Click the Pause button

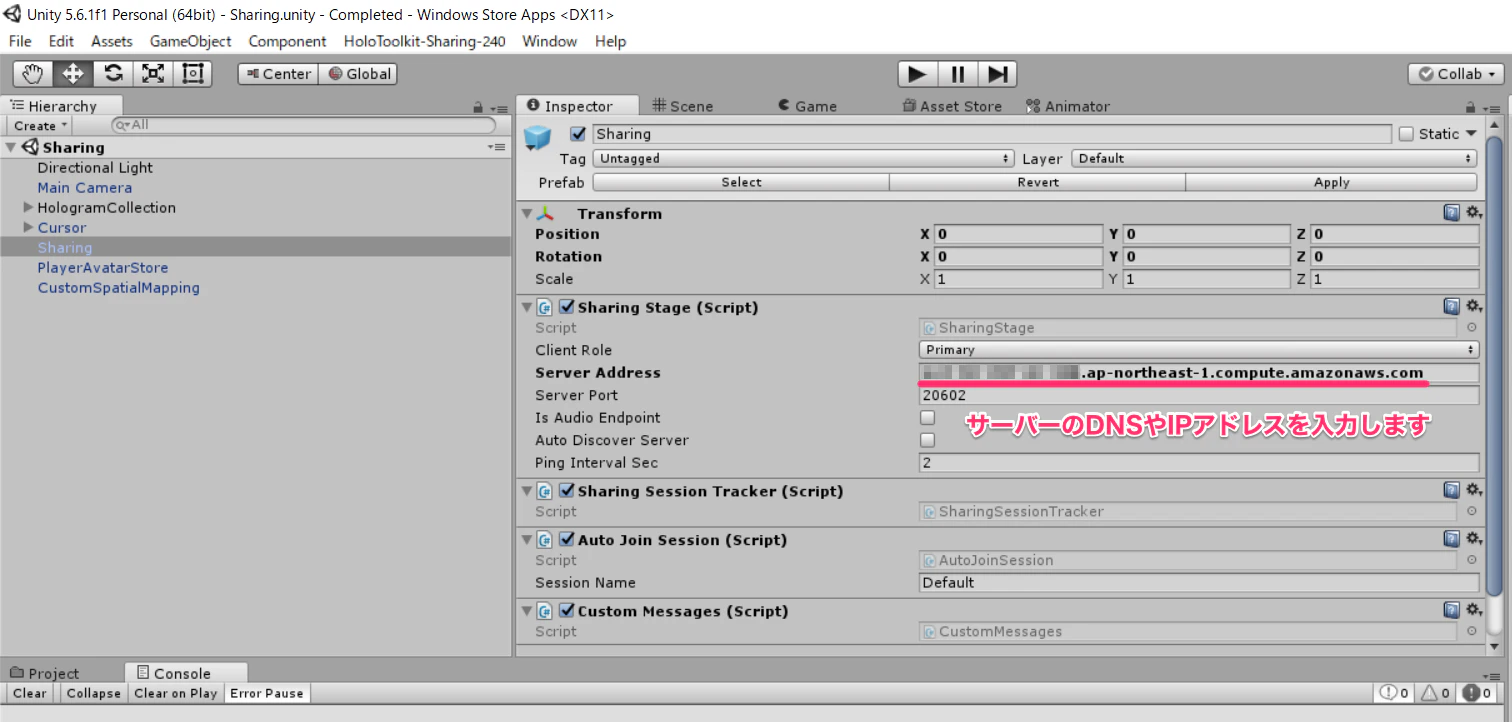tap(957, 74)
